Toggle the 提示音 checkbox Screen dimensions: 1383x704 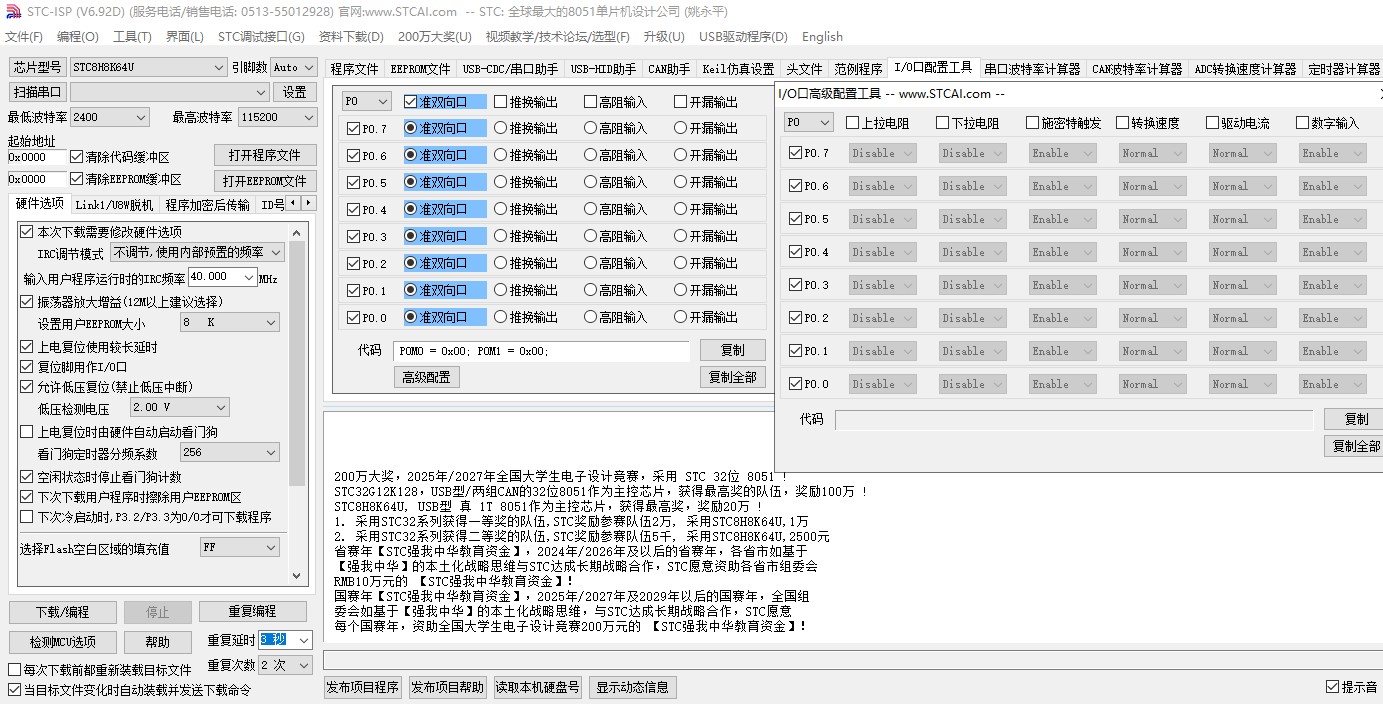click(1351, 687)
